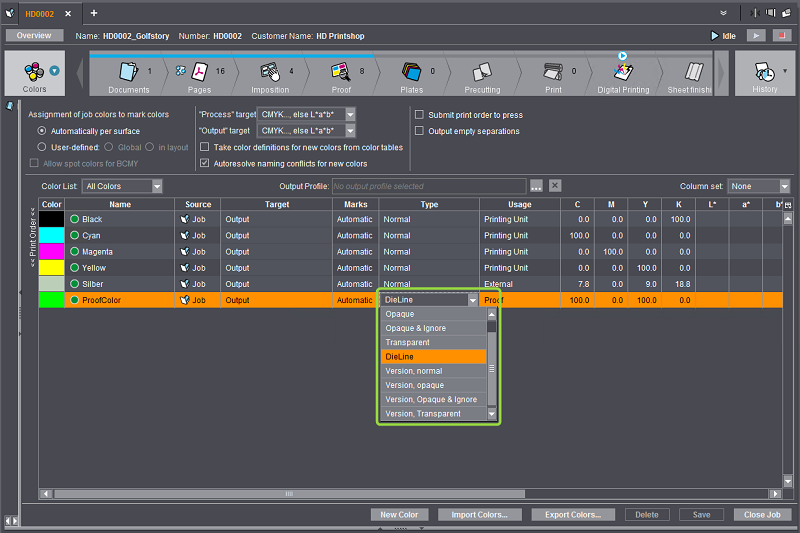Click the New Color button
800x533 pixels.
pyautogui.click(x=399, y=515)
